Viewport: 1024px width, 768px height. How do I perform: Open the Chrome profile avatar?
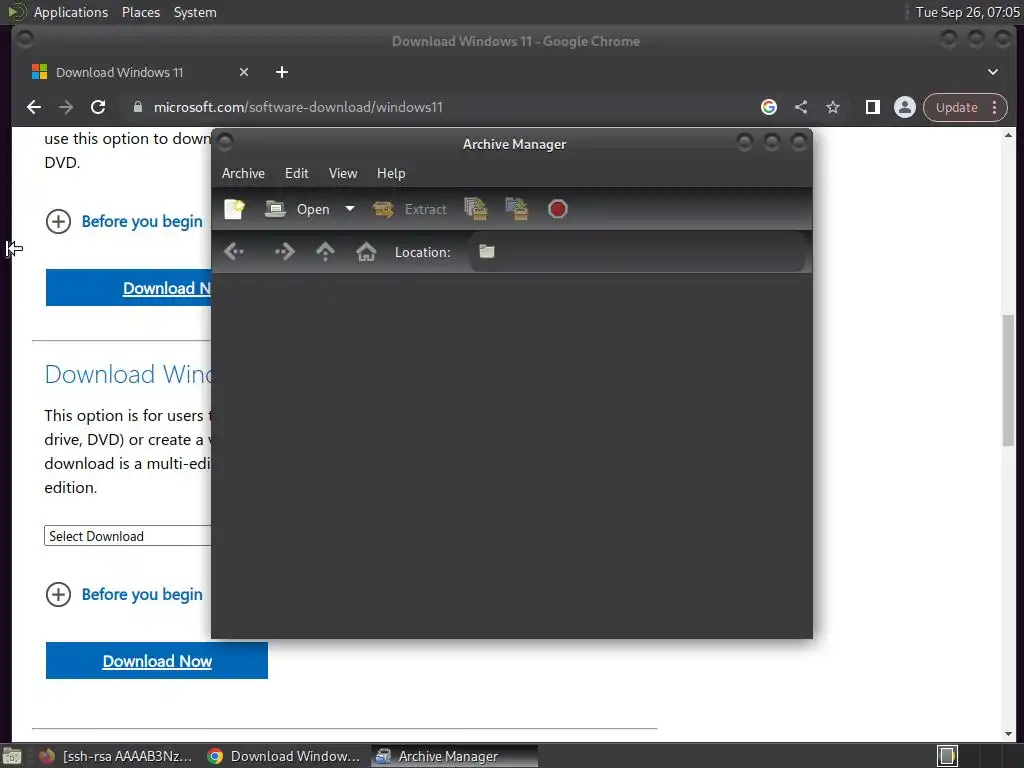(x=904, y=107)
